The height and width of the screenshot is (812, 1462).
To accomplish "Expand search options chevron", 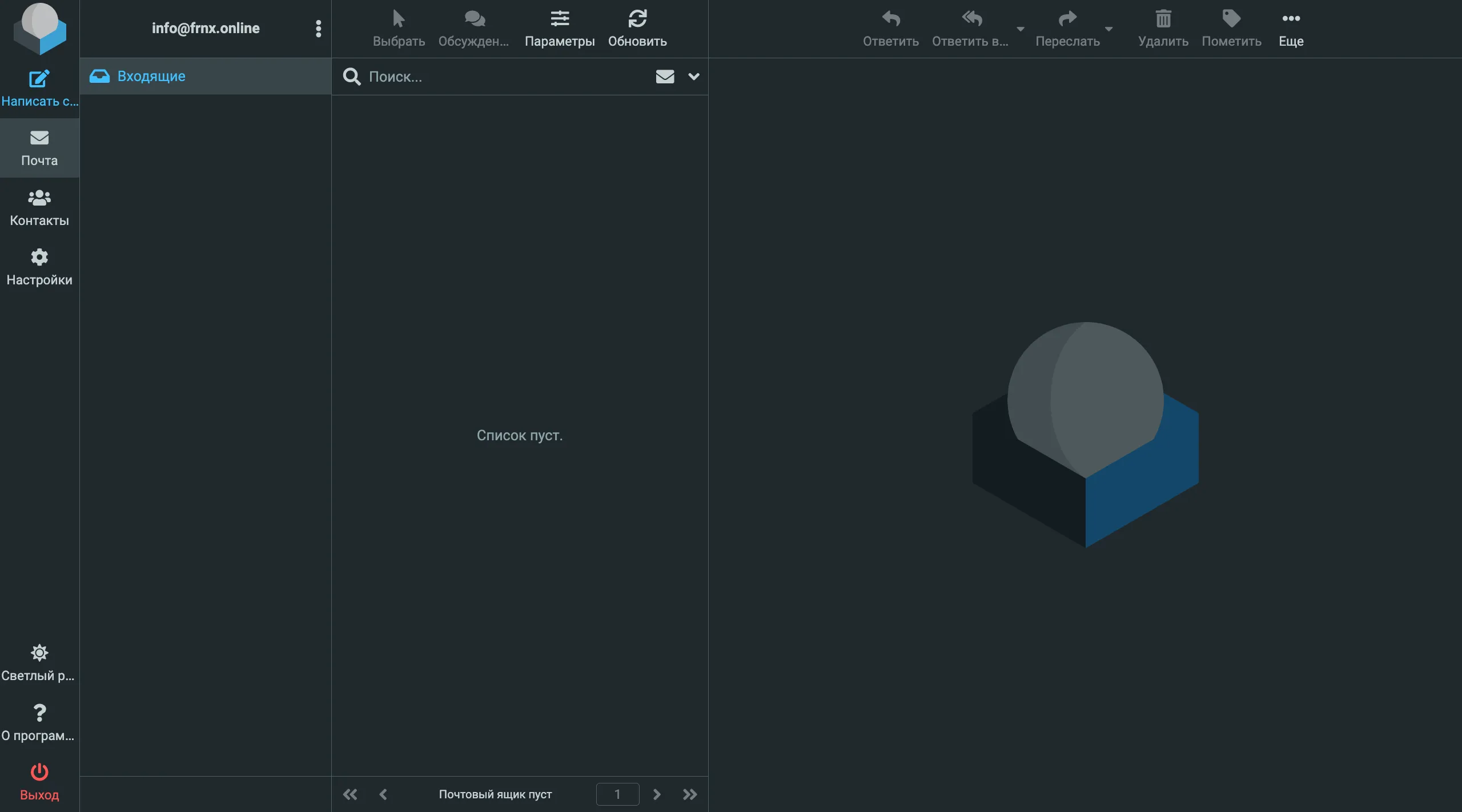I will pos(693,77).
